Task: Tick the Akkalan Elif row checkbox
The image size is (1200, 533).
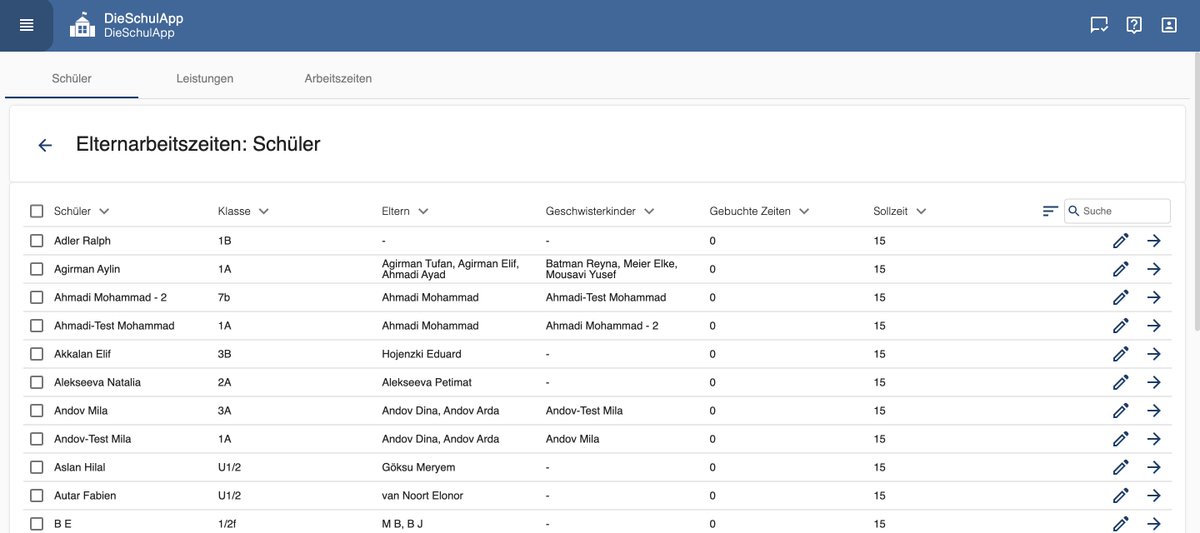Action: 37,354
